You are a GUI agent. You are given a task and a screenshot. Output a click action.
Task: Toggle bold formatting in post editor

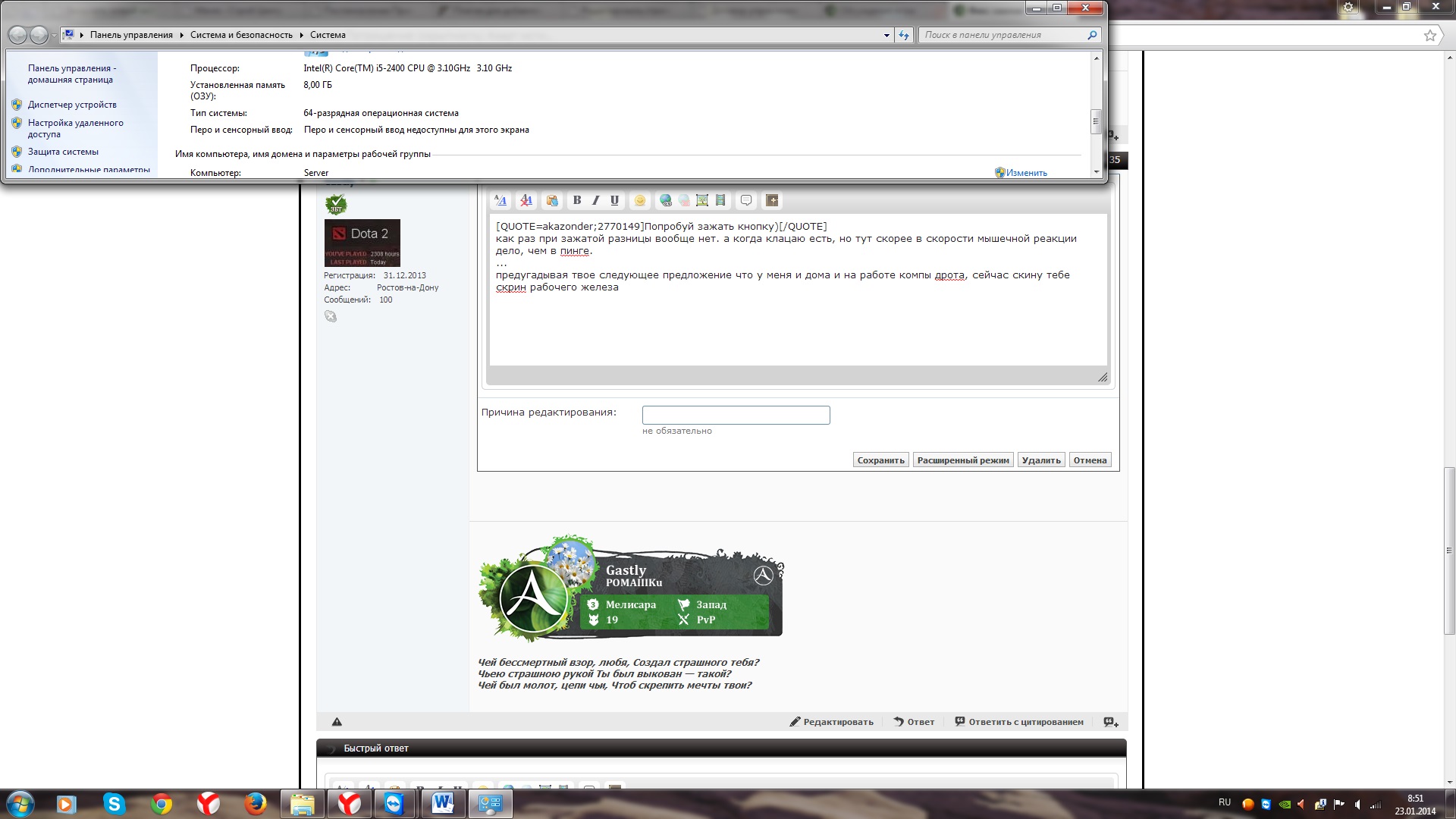pyautogui.click(x=577, y=200)
